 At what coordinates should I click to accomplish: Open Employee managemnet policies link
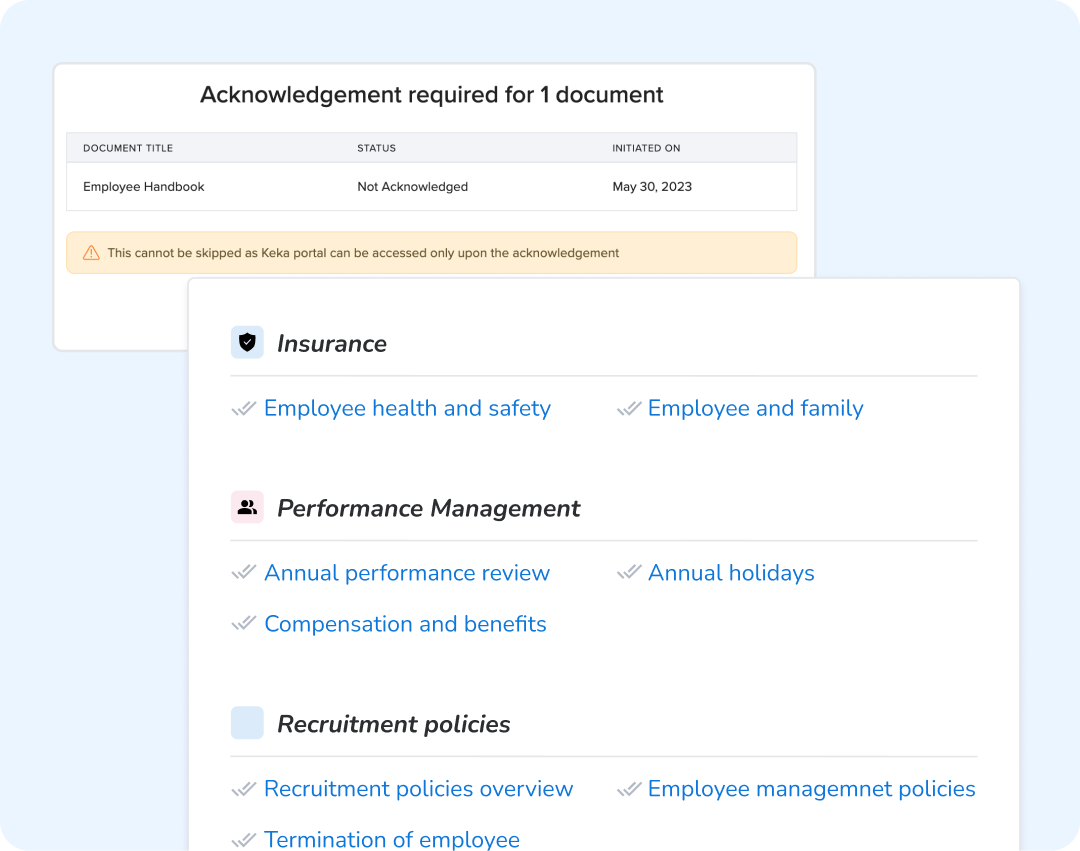811,789
